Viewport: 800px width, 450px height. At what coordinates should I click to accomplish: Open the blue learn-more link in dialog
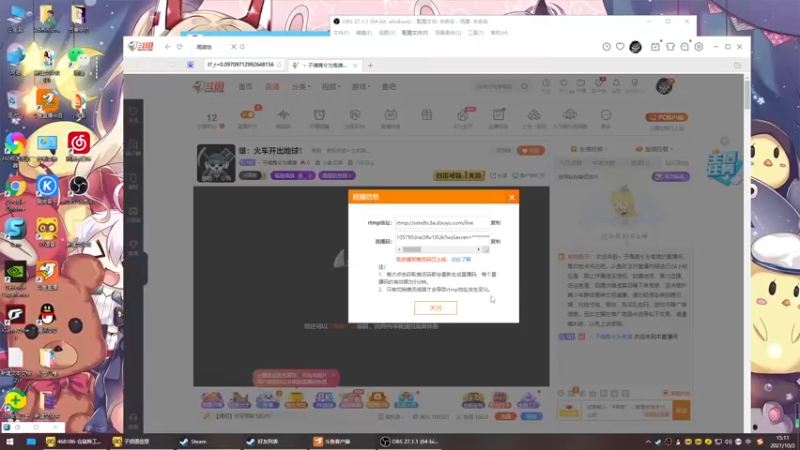461,260
